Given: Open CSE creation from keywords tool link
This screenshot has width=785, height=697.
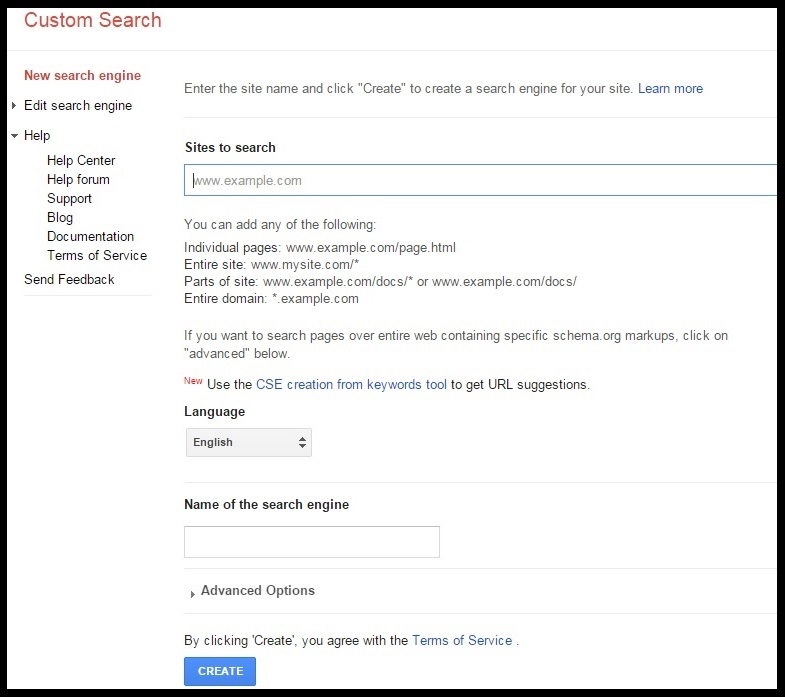Looking at the screenshot, I should (351, 385).
